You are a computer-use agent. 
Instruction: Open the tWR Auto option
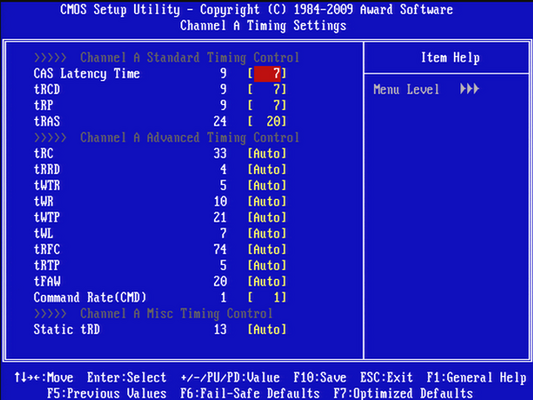coord(267,202)
